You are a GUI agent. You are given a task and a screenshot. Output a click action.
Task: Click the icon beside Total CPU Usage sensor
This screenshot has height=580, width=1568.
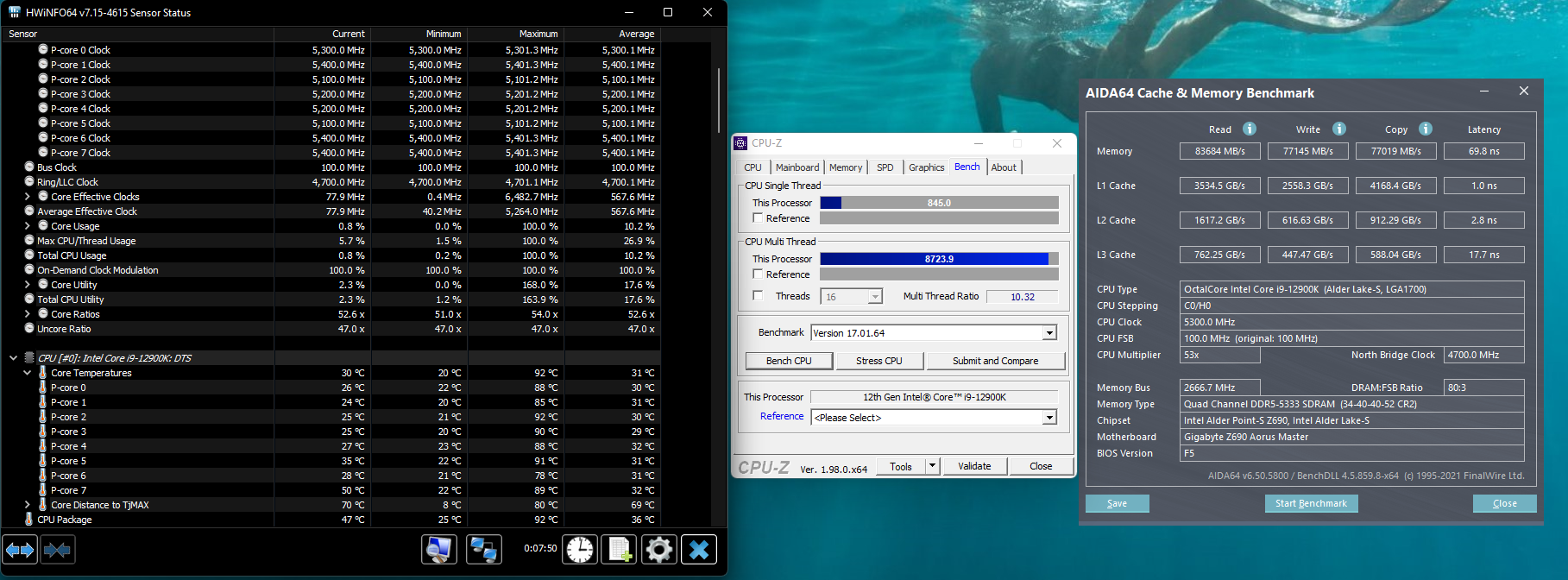coord(29,255)
